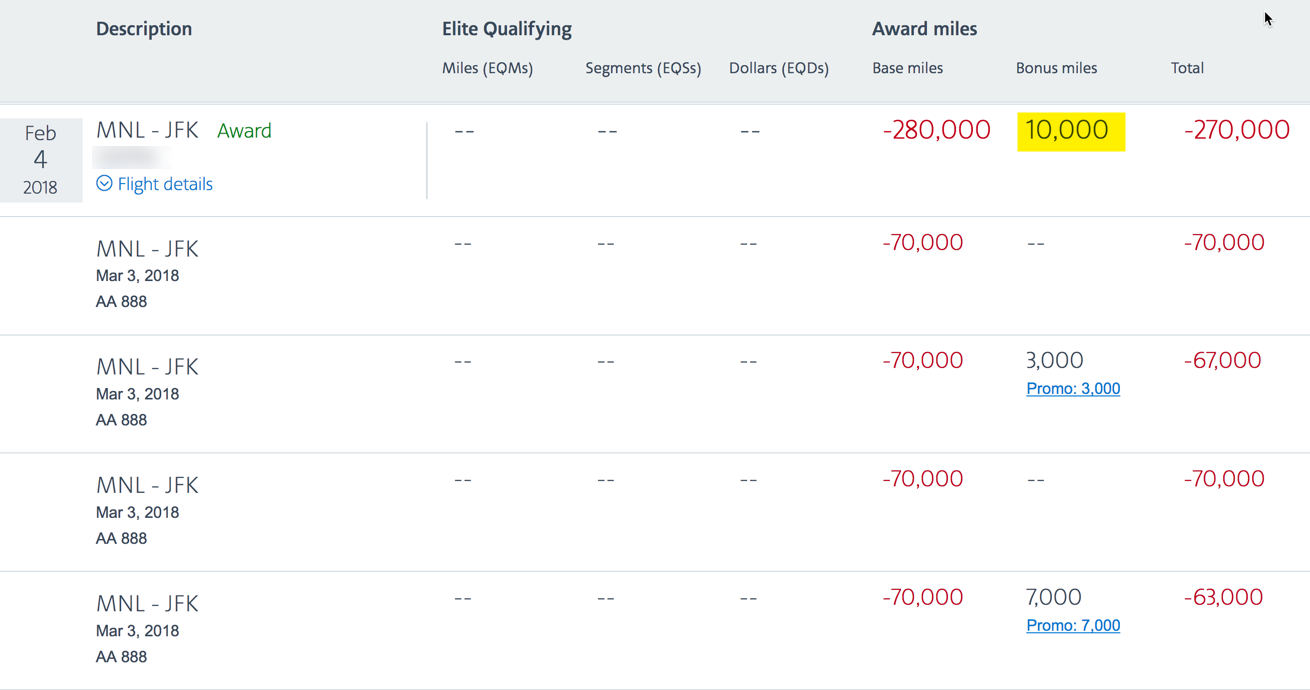Click the -63,000 total in last row

click(x=1224, y=598)
